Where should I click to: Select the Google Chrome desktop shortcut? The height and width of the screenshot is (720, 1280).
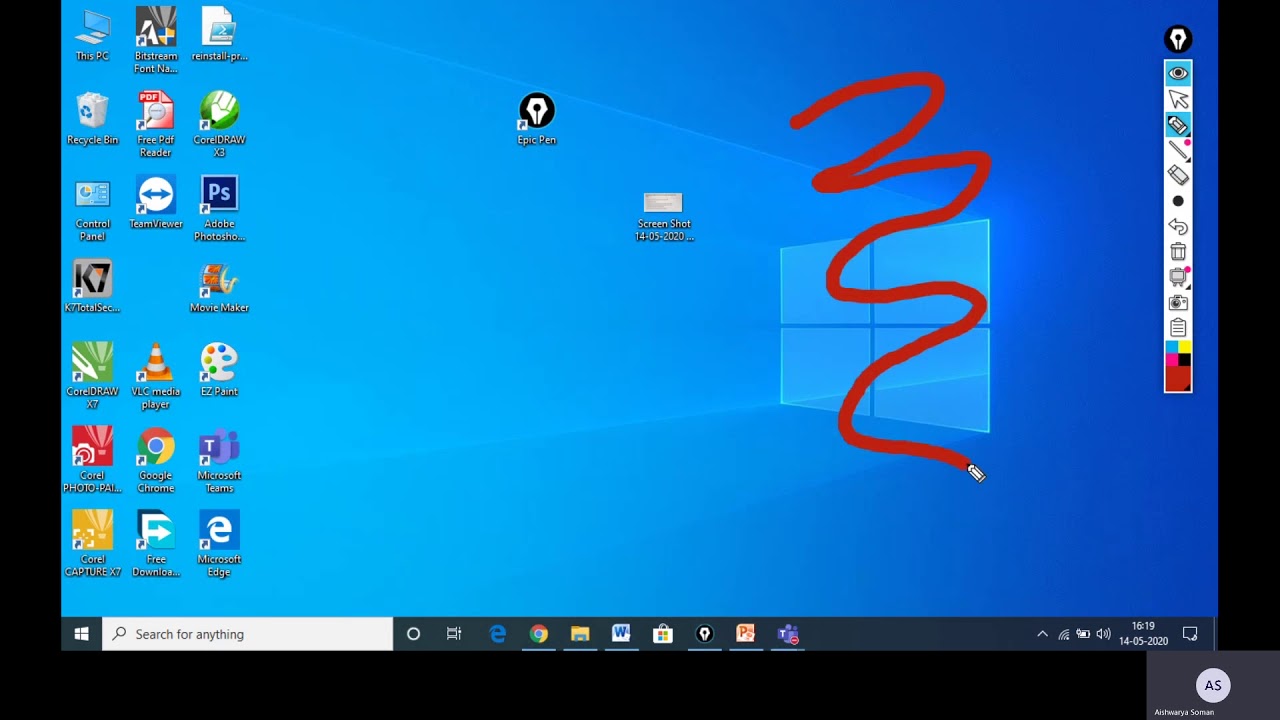point(155,460)
